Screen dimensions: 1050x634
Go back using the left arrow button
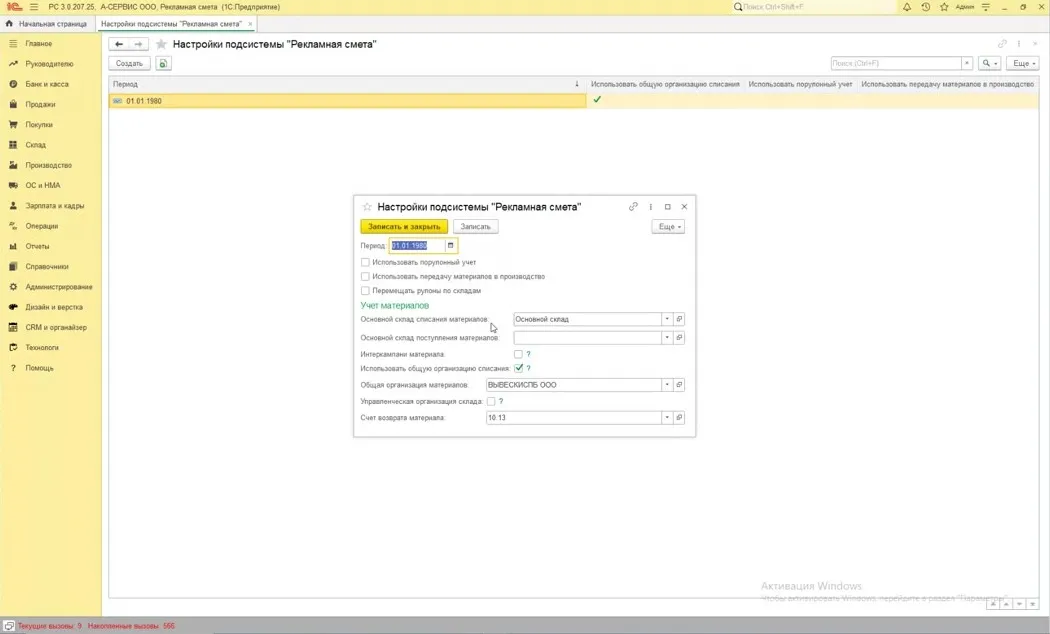(119, 44)
